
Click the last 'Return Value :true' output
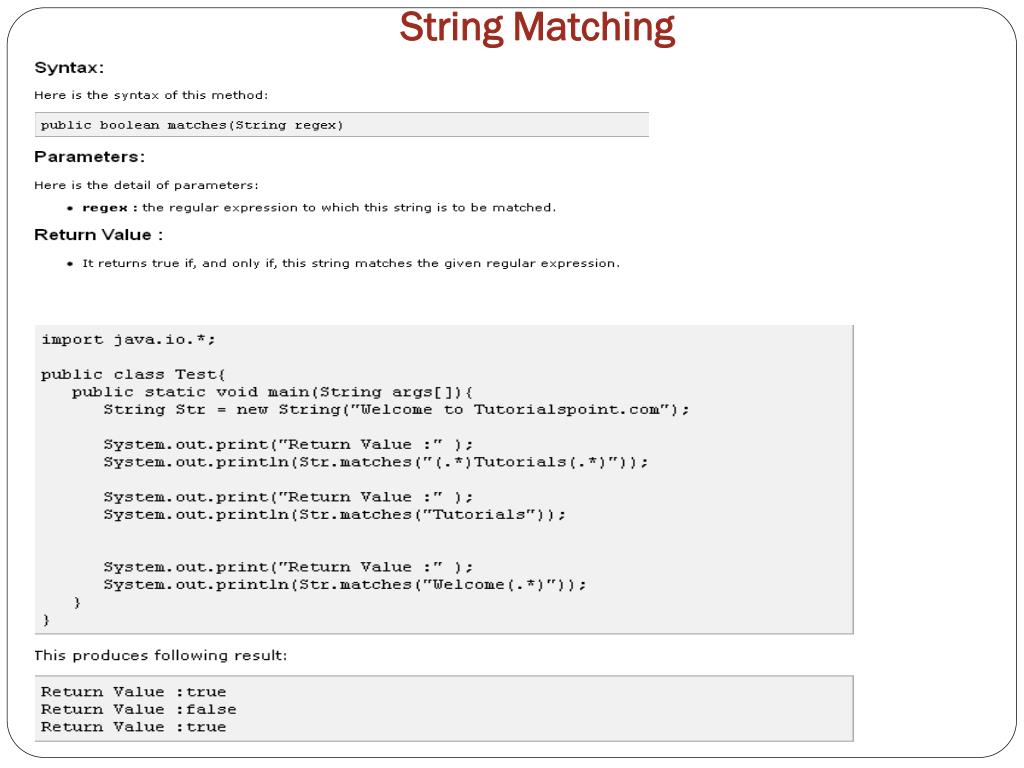pyautogui.click(x=133, y=727)
